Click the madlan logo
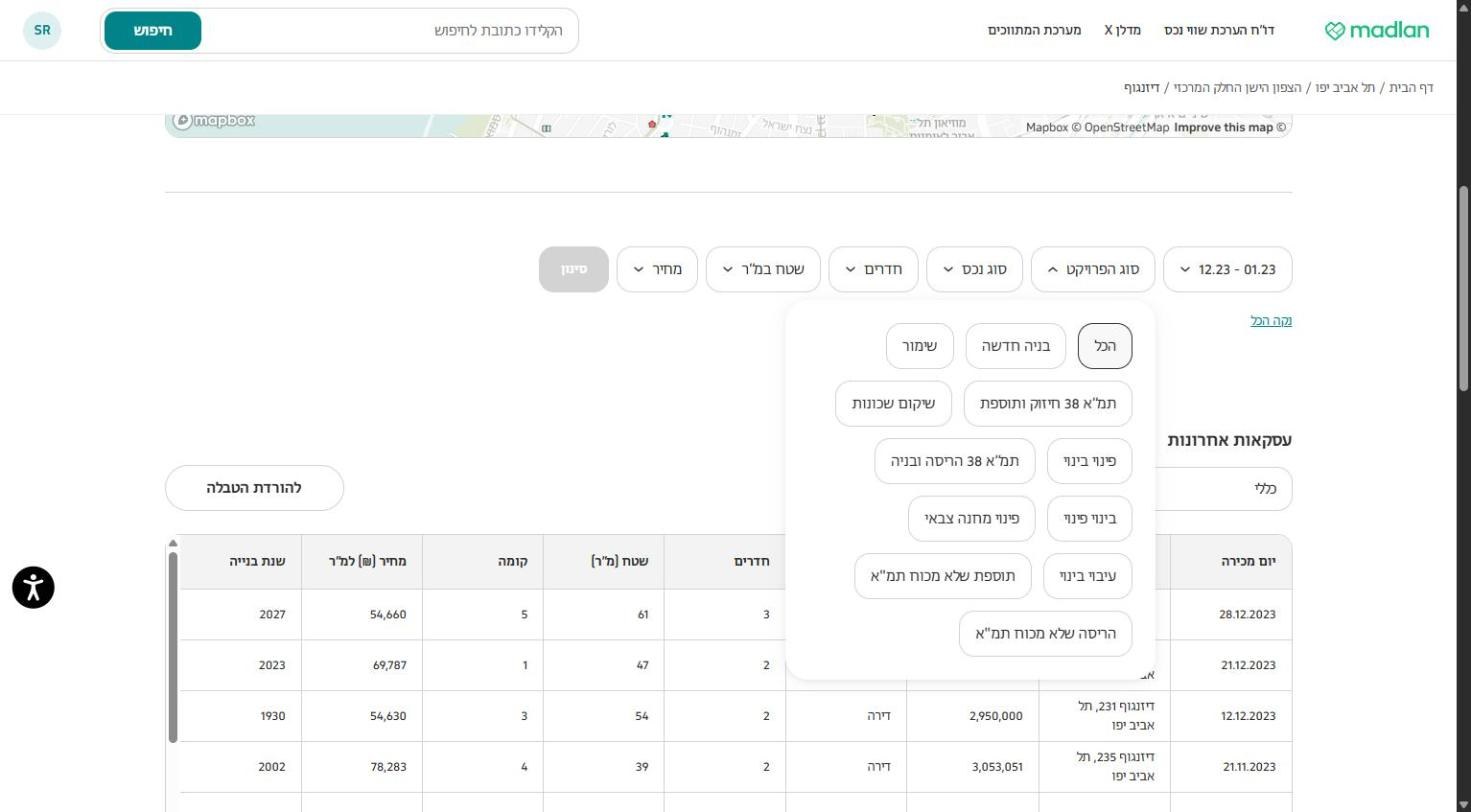Image resolution: width=1471 pixels, height=812 pixels. pyautogui.click(x=1377, y=30)
